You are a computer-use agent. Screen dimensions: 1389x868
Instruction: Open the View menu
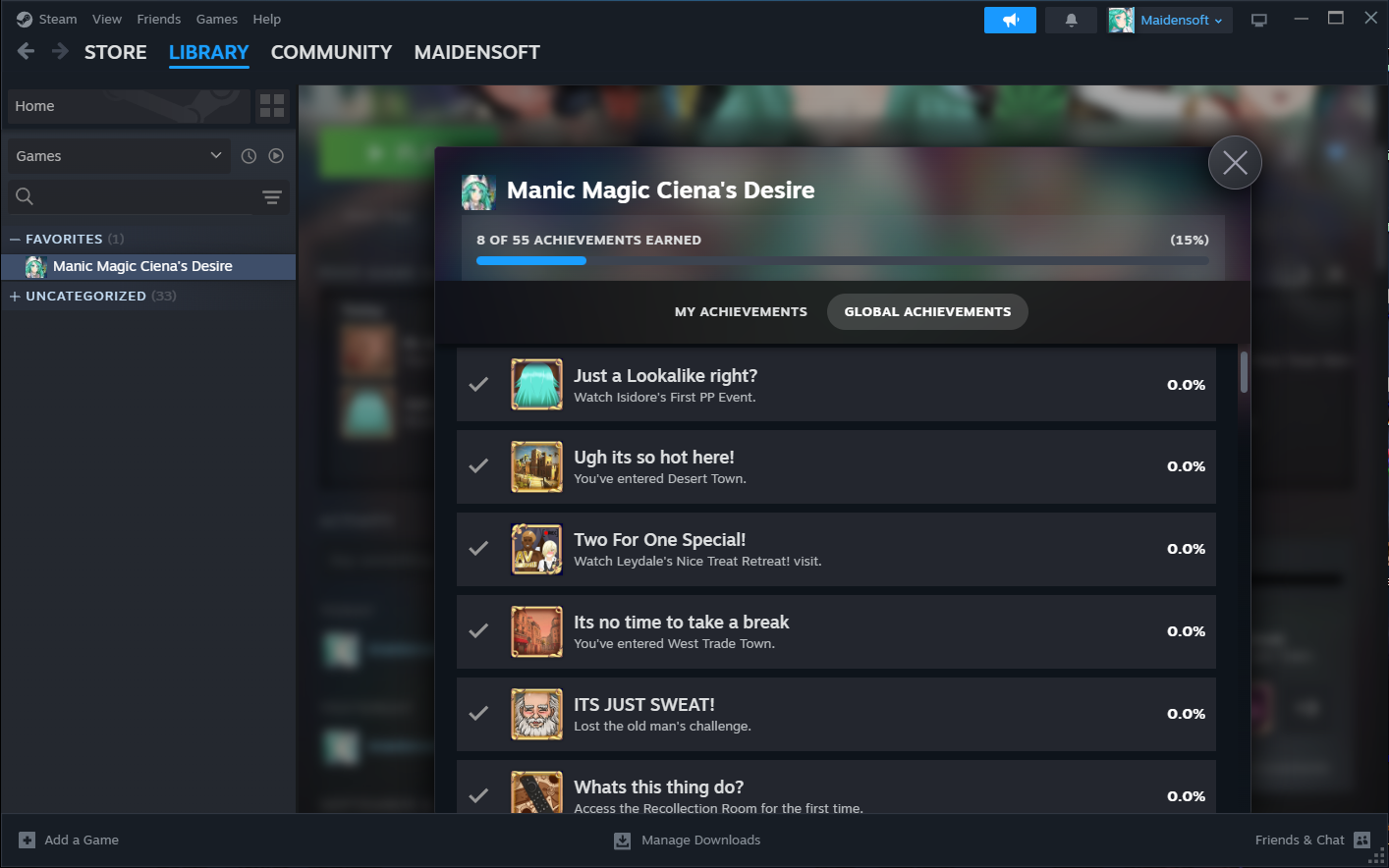point(107,20)
